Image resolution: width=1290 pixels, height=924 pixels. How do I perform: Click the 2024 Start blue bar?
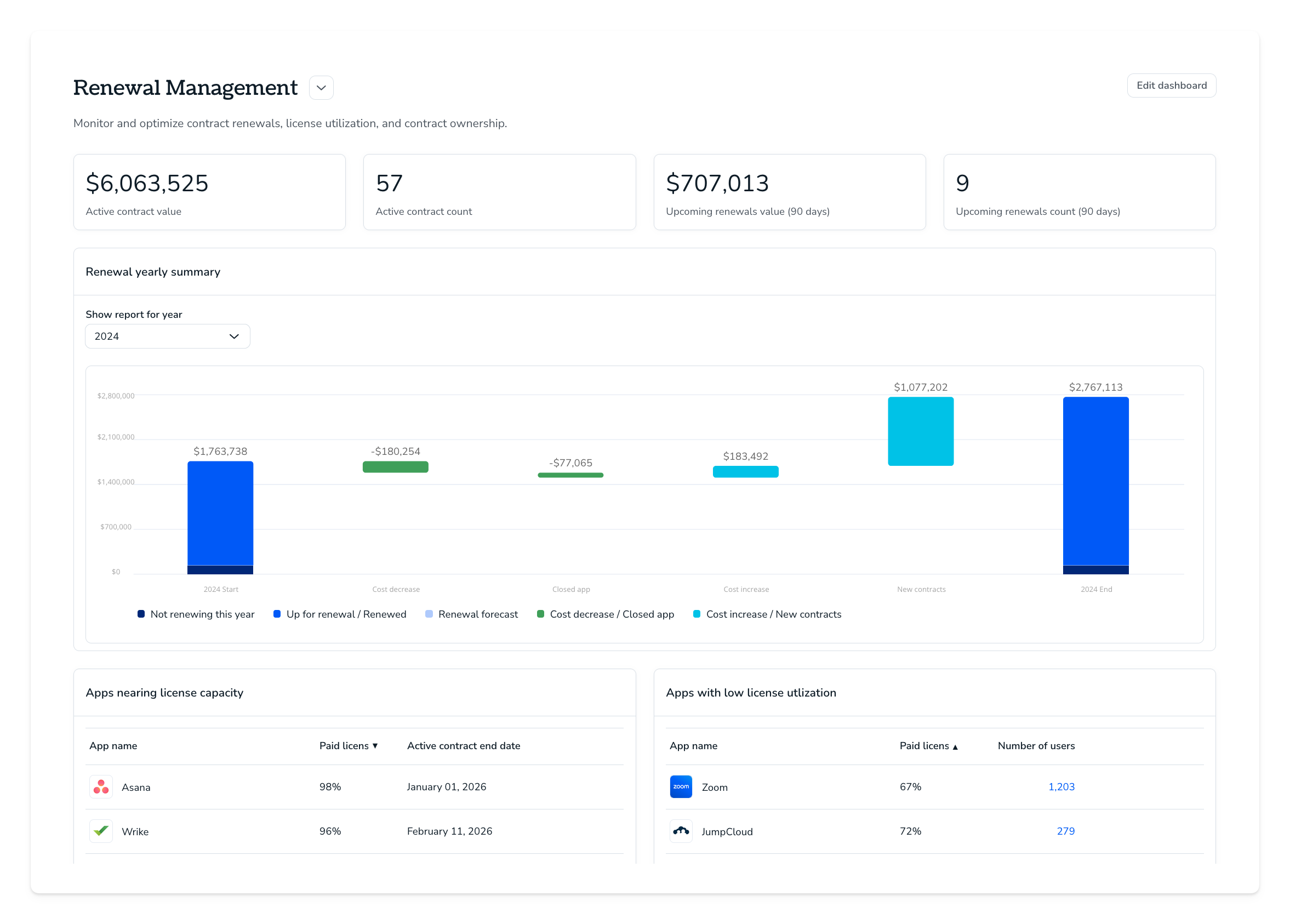point(220,513)
